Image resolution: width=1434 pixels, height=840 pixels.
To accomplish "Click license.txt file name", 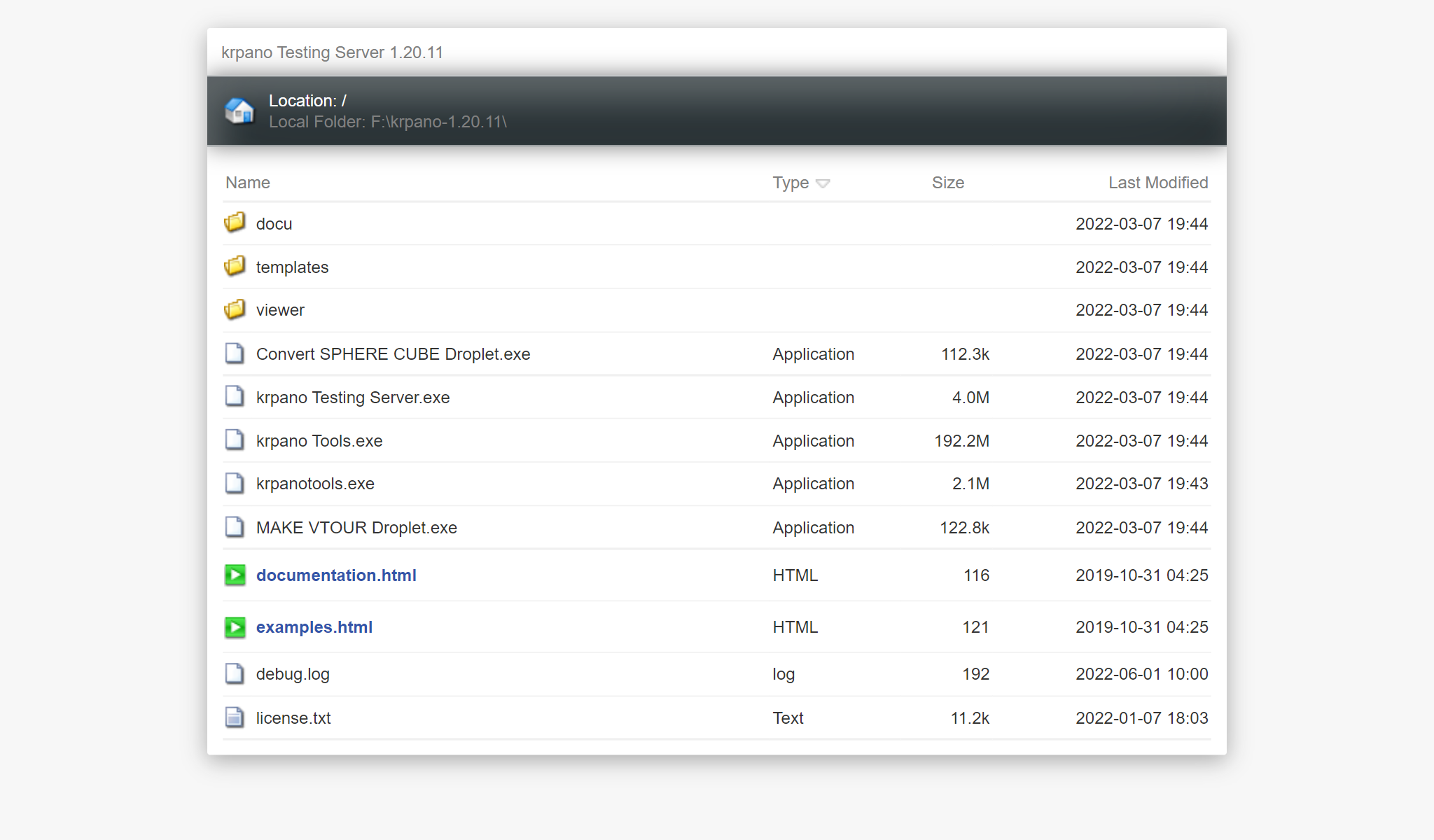I will [x=293, y=718].
